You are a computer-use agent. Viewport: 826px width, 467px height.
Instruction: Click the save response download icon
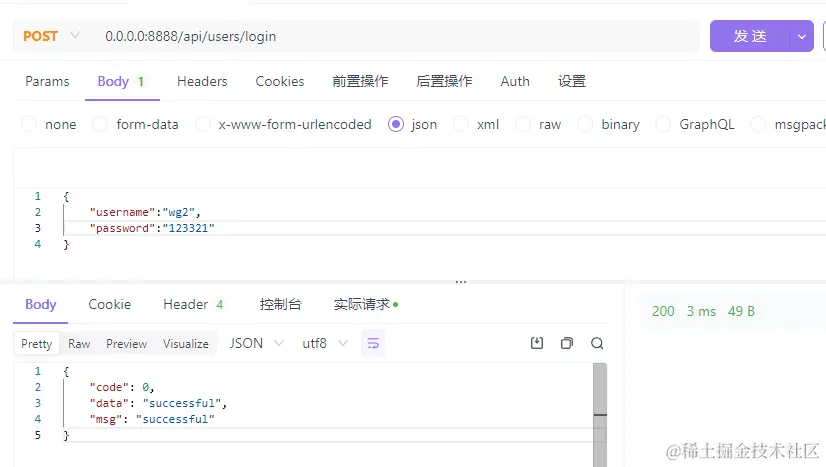click(x=537, y=343)
